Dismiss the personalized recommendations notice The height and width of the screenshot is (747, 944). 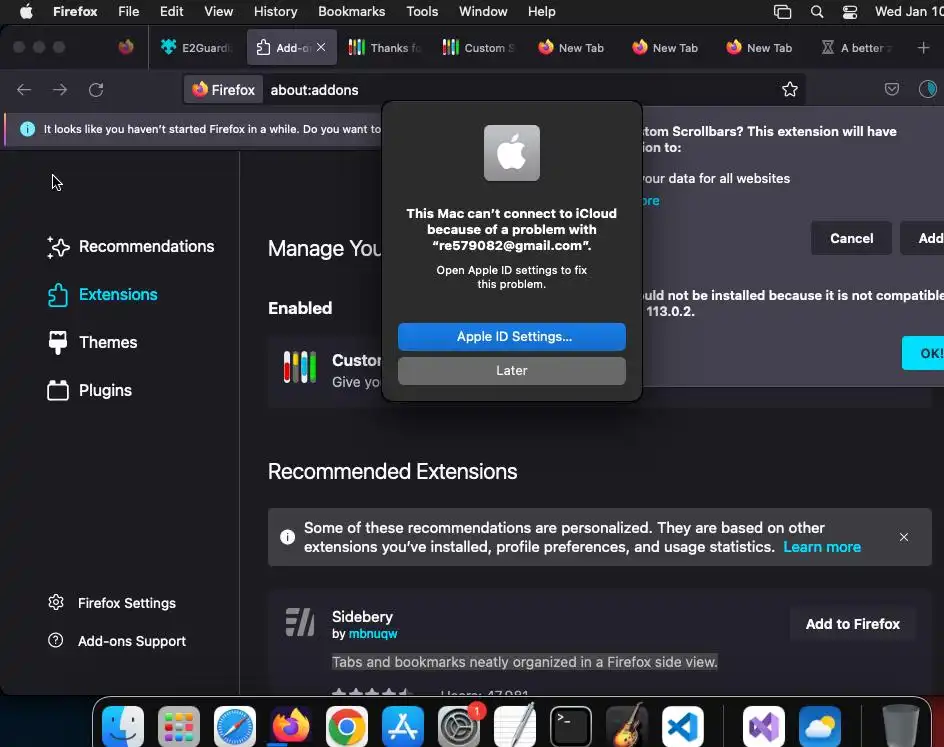(904, 537)
